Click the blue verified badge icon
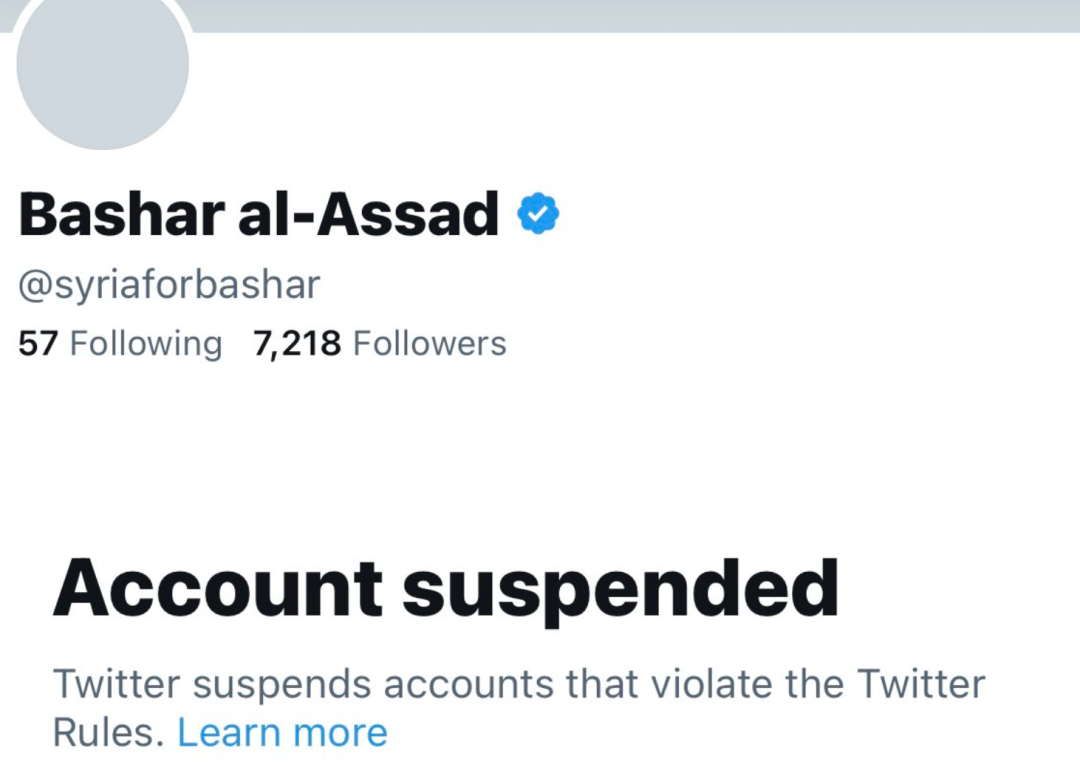The width and height of the screenshot is (1080, 776). click(x=538, y=214)
